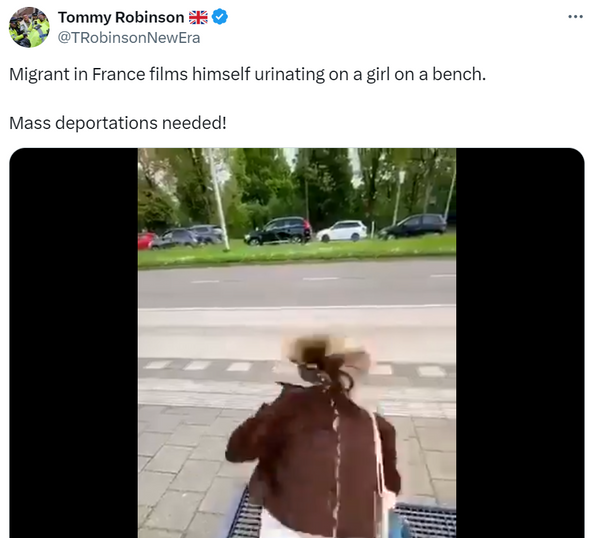Click the dark car on the far right
Image resolution: width=600 pixels, height=538 pixels.
[412, 227]
